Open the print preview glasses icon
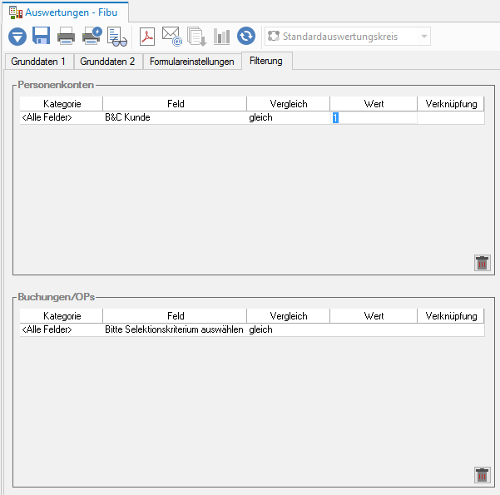500x495 pixels. pos(117,37)
